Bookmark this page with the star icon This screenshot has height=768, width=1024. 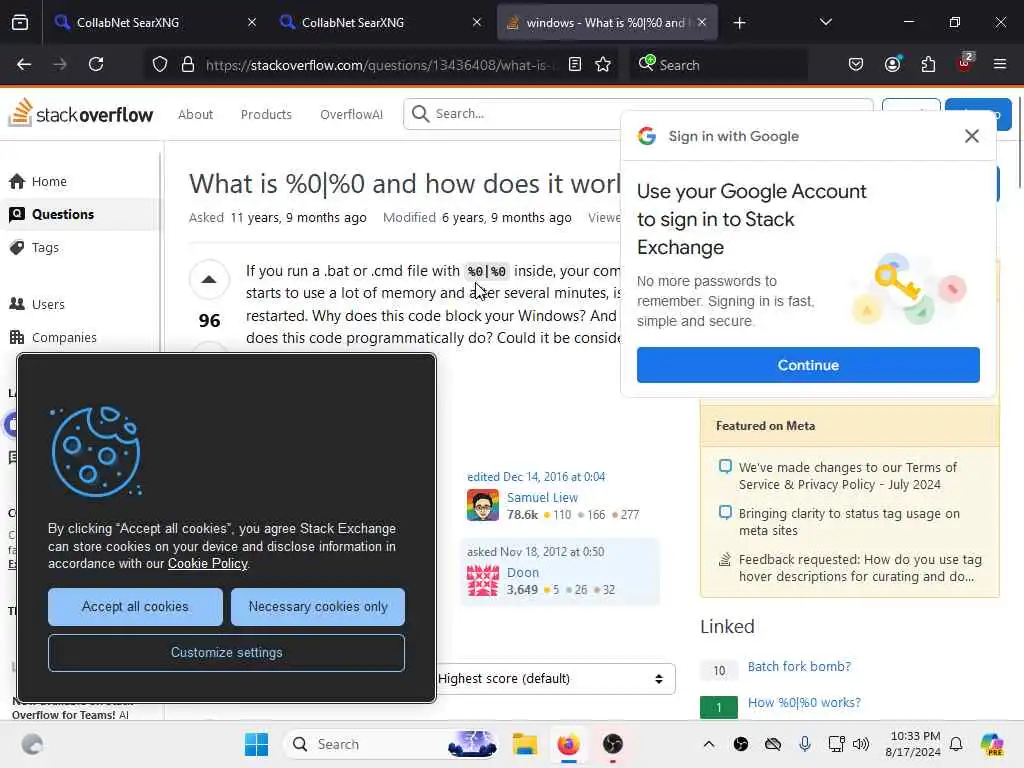(x=603, y=64)
